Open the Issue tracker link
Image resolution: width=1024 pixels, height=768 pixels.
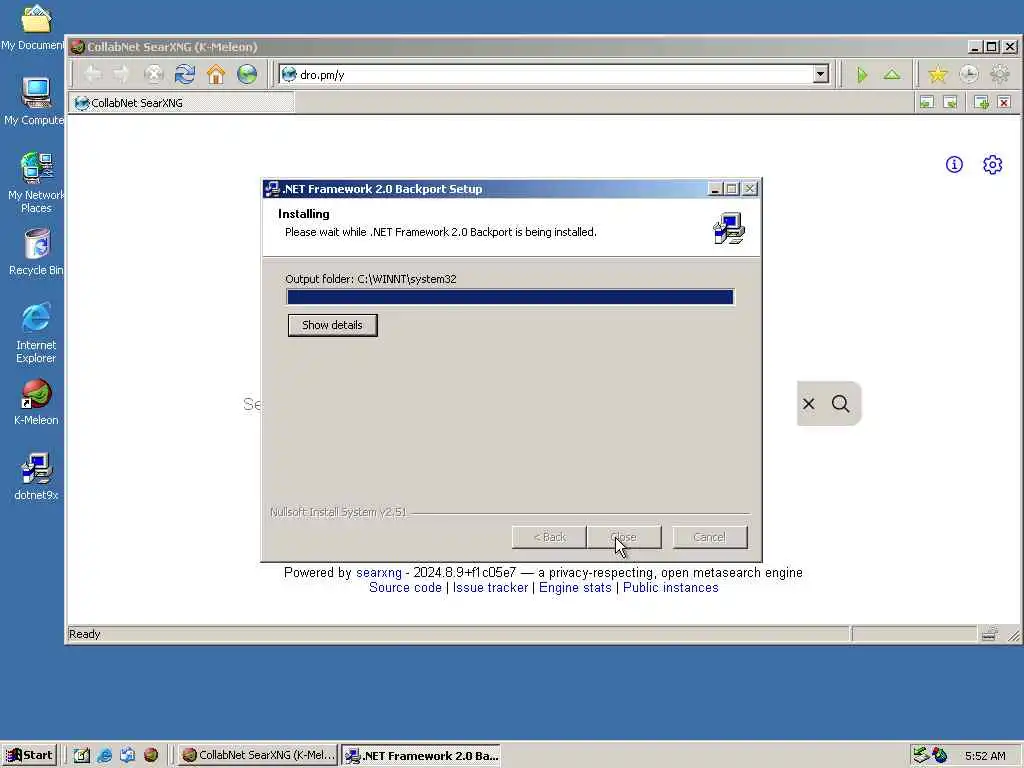pyautogui.click(x=490, y=588)
